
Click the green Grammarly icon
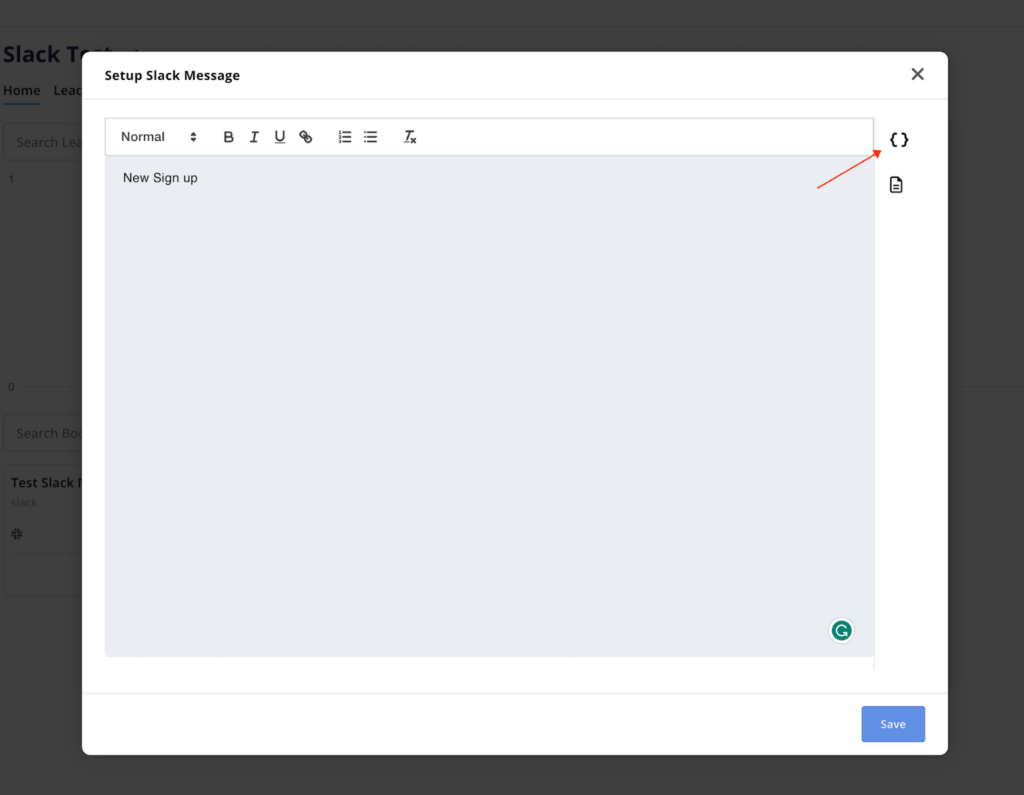coord(841,630)
